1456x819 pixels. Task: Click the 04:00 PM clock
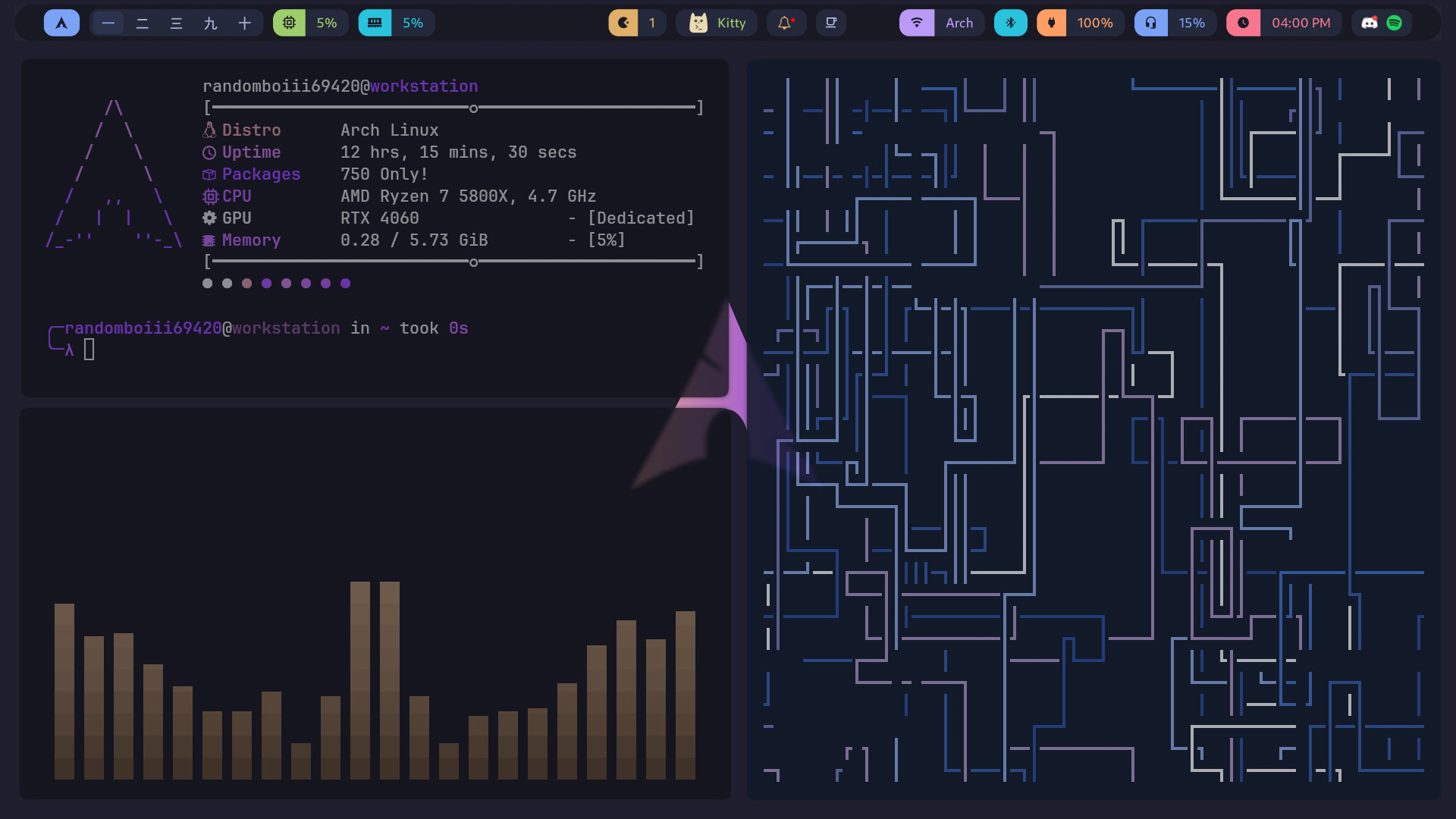(x=1300, y=23)
